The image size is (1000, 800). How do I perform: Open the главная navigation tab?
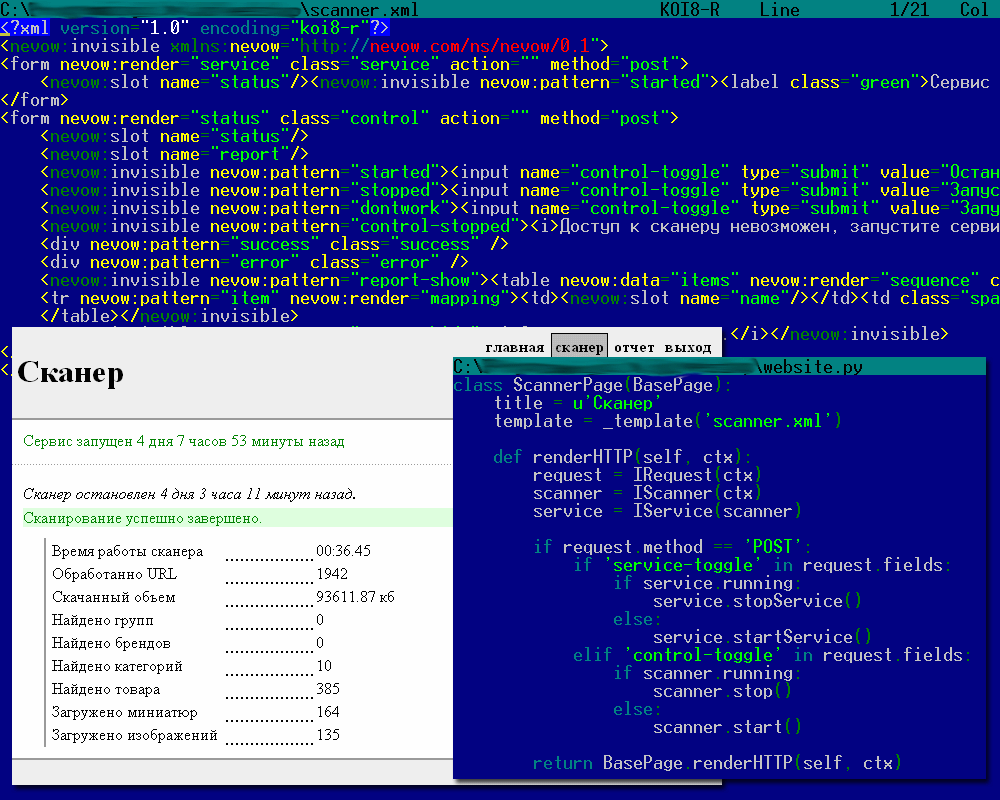coord(514,348)
